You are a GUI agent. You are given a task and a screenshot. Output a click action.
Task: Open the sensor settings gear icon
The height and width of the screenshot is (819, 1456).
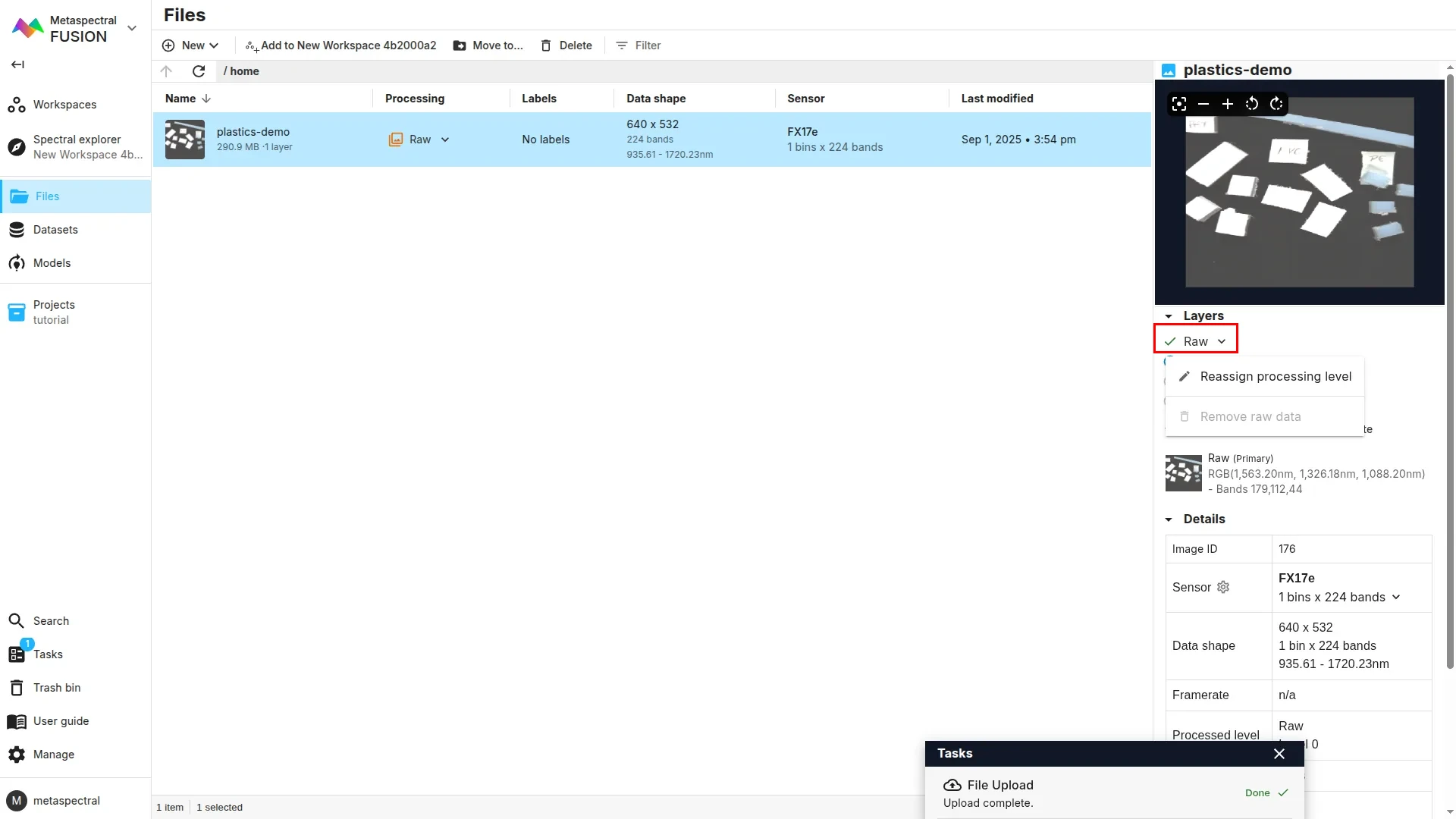[1223, 587]
